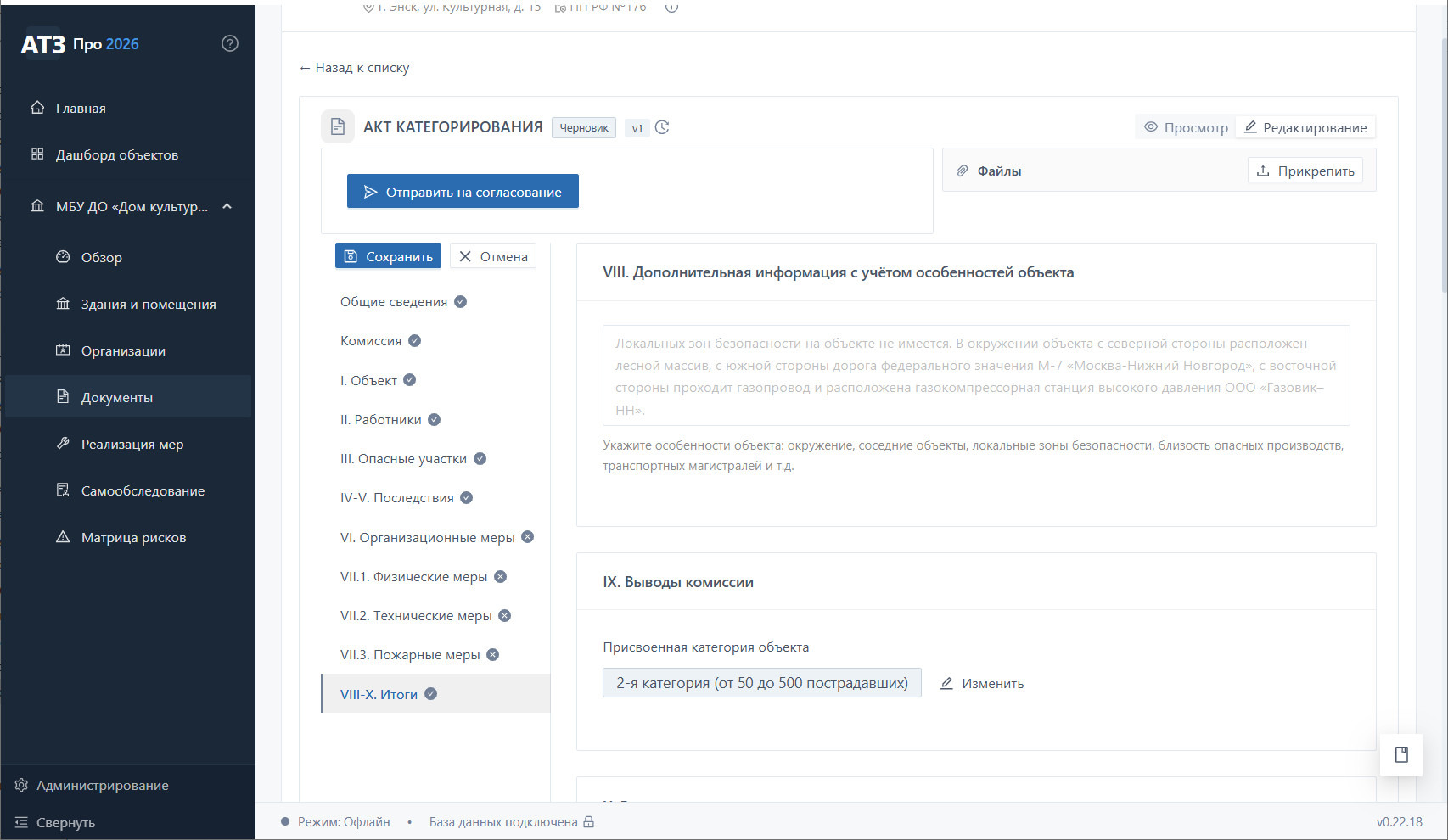Click the Матрица рисков warning icon

[63, 537]
